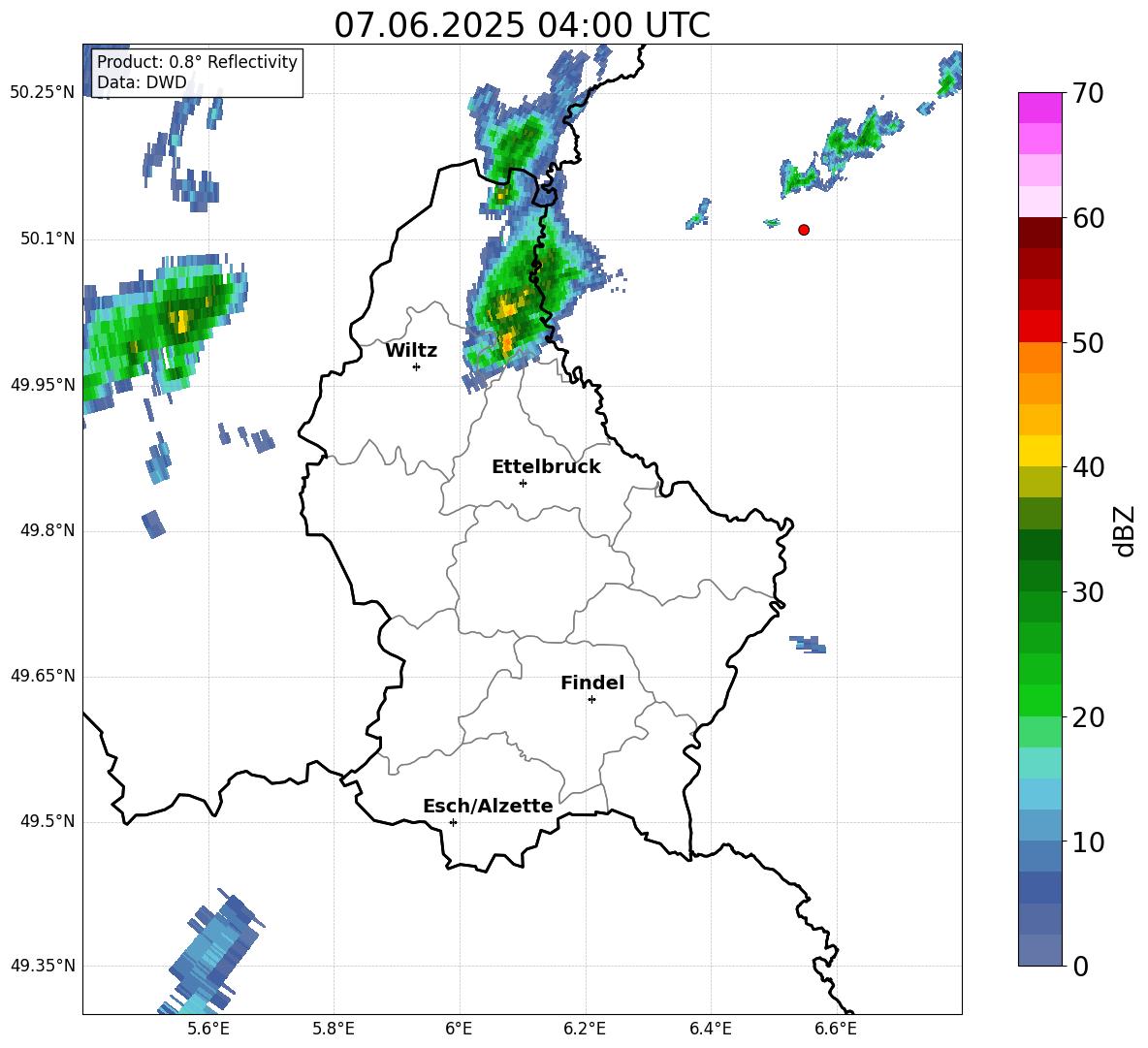1148x1048 pixels.
Task: Click the 50.25°N latitude label
Action: pyautogui.click(x=43, y=93)
